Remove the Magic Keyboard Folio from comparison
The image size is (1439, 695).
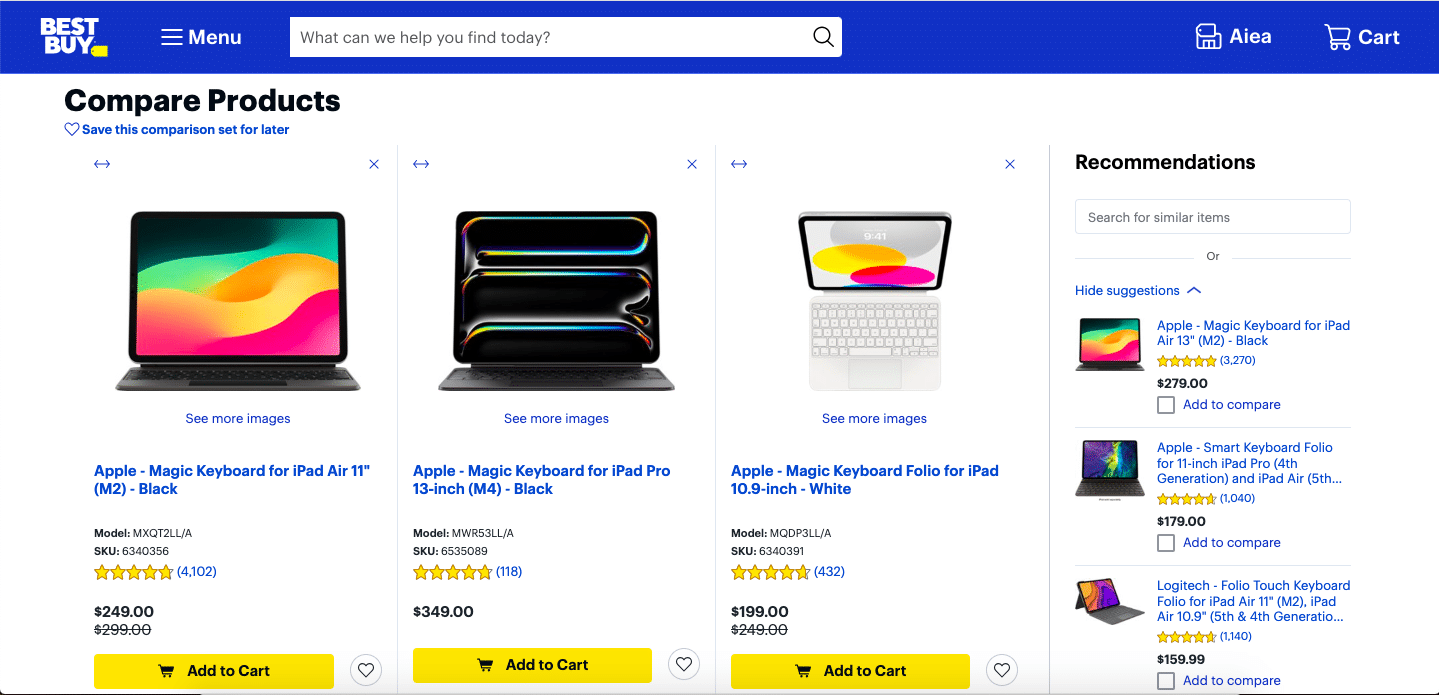(1010, 164)
